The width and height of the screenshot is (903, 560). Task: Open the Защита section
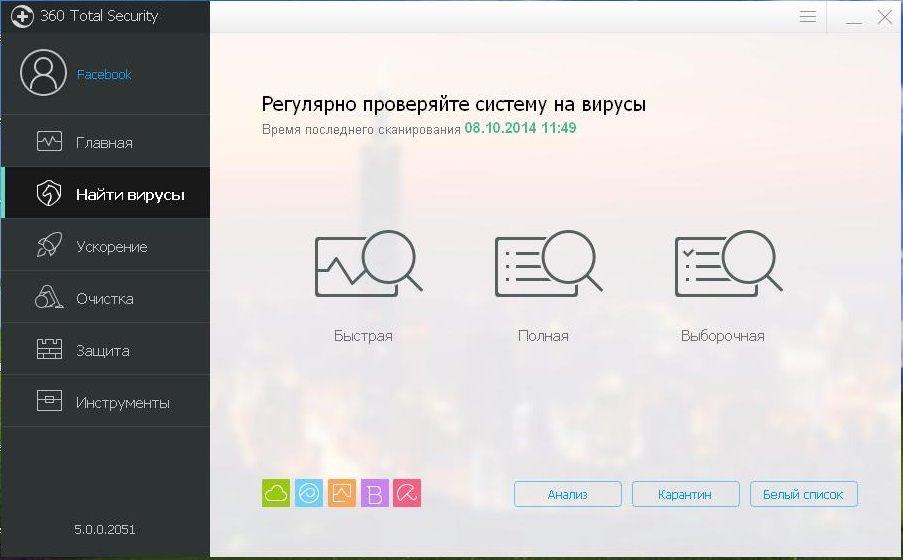(105, 349)
